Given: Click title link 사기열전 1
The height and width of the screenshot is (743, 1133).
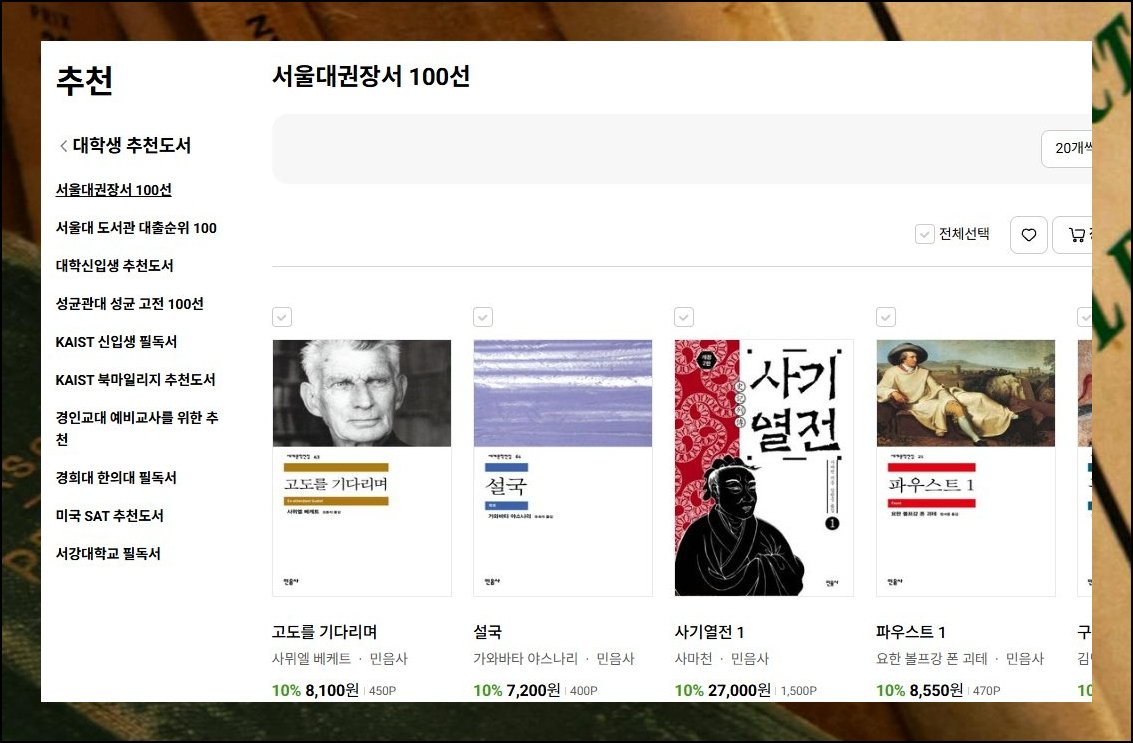Looking at the screenshot, I should click(x=710, y=632).
